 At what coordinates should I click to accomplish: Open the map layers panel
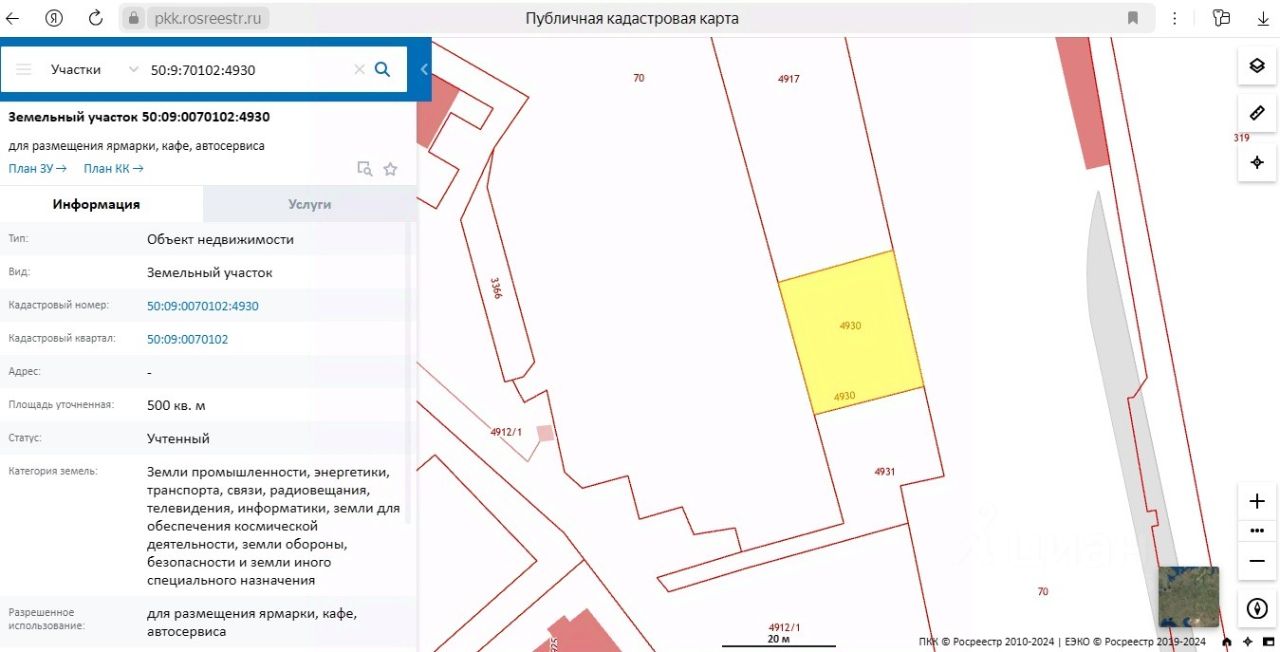[x=1256, y=66]
